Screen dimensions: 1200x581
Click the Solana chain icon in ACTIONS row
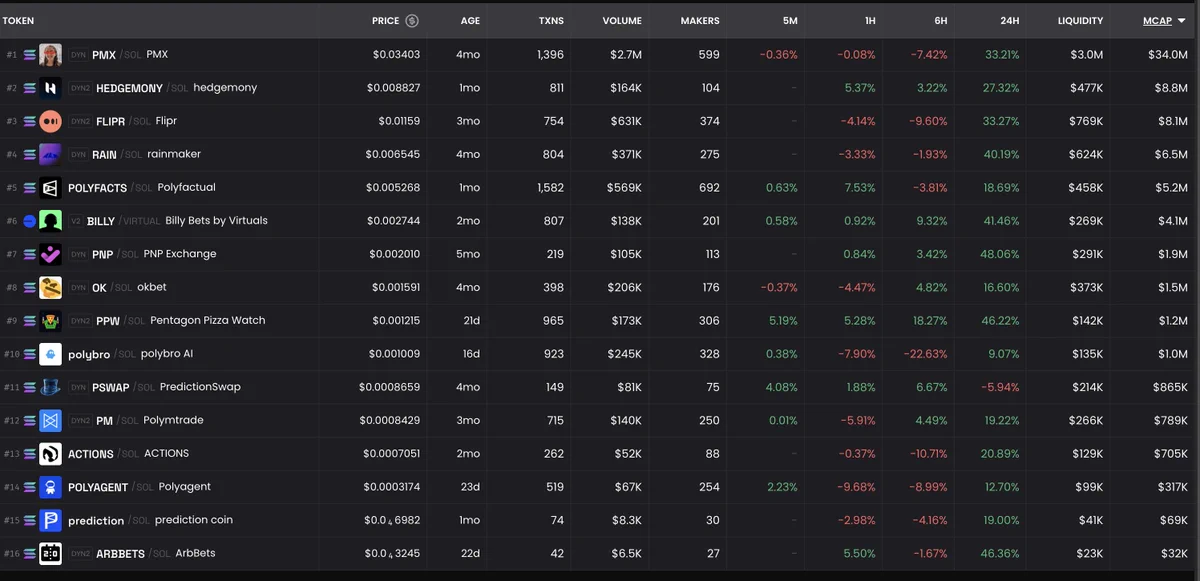[29, 454]
